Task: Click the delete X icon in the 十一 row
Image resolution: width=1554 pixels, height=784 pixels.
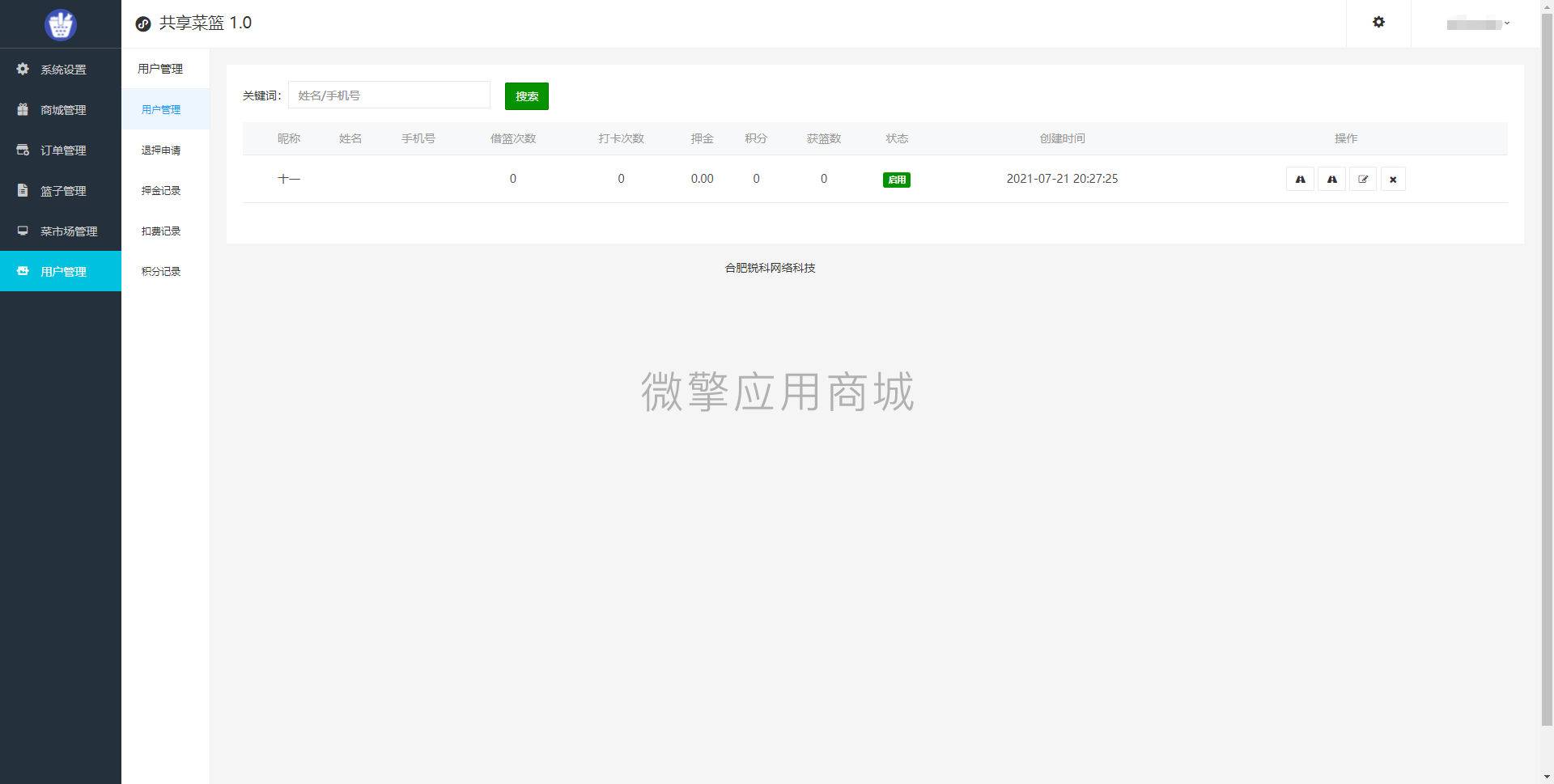Action: coord(1393,179)
